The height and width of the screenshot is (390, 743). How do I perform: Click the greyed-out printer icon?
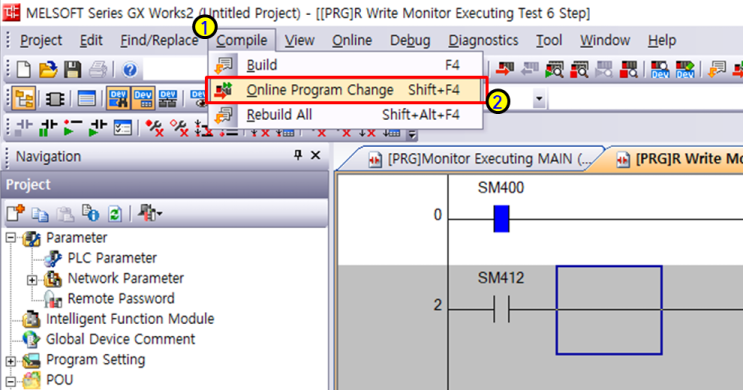[x=98, y=70]
